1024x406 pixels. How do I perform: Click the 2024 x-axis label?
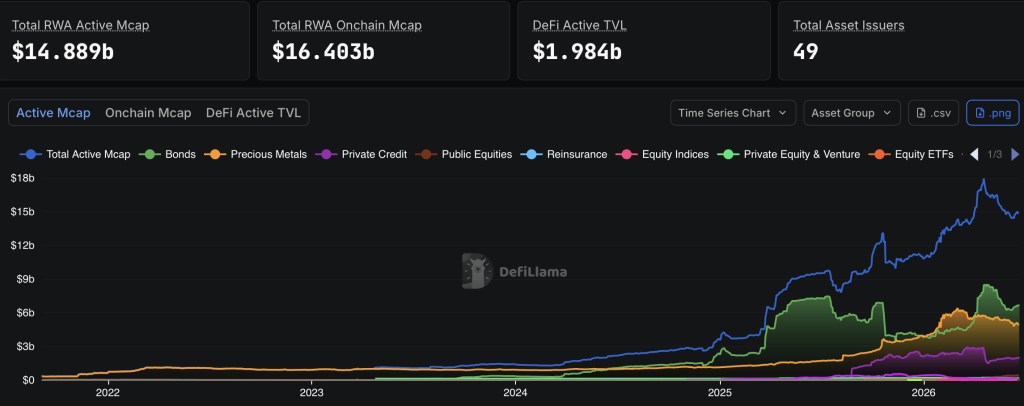[515, 392]
